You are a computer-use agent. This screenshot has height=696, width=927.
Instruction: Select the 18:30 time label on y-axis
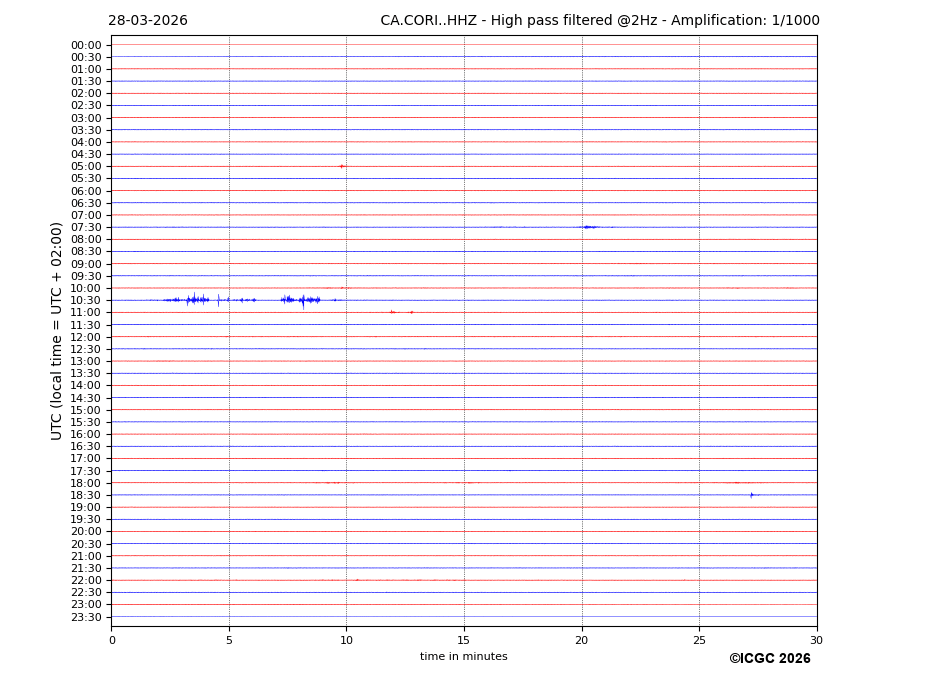pos(86,495)
